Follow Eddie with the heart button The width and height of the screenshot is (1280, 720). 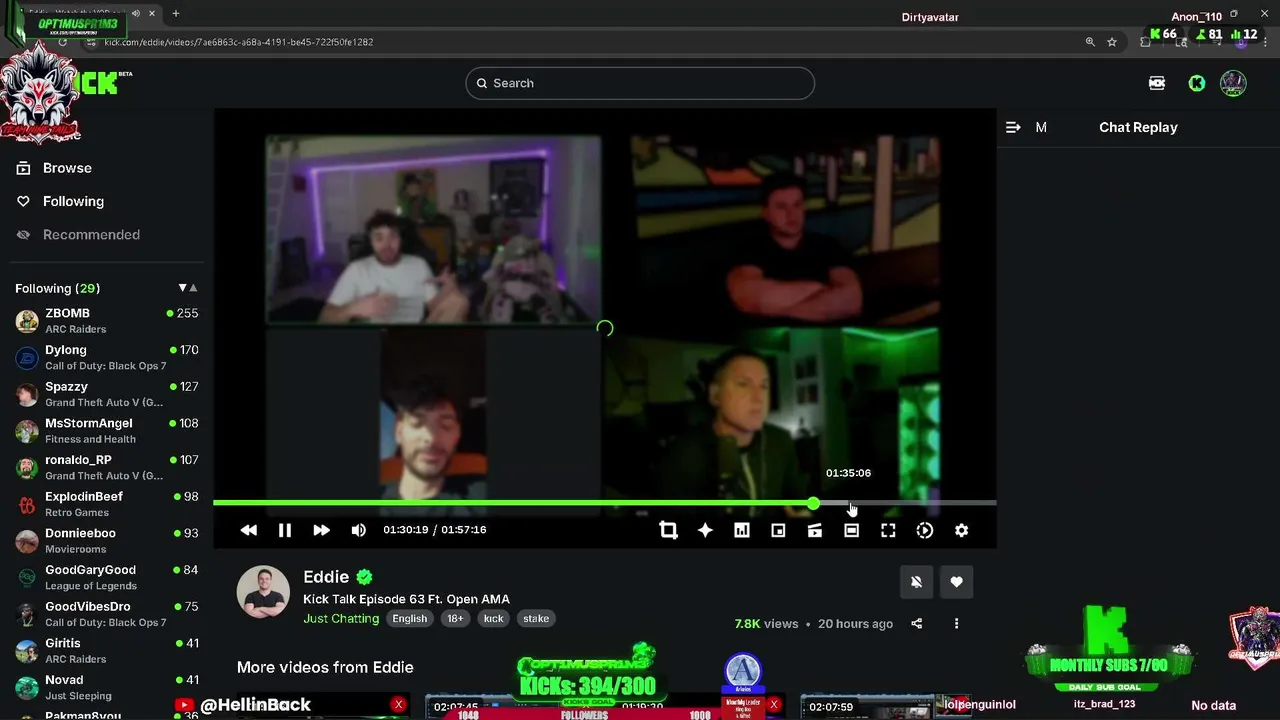[956, 582]
